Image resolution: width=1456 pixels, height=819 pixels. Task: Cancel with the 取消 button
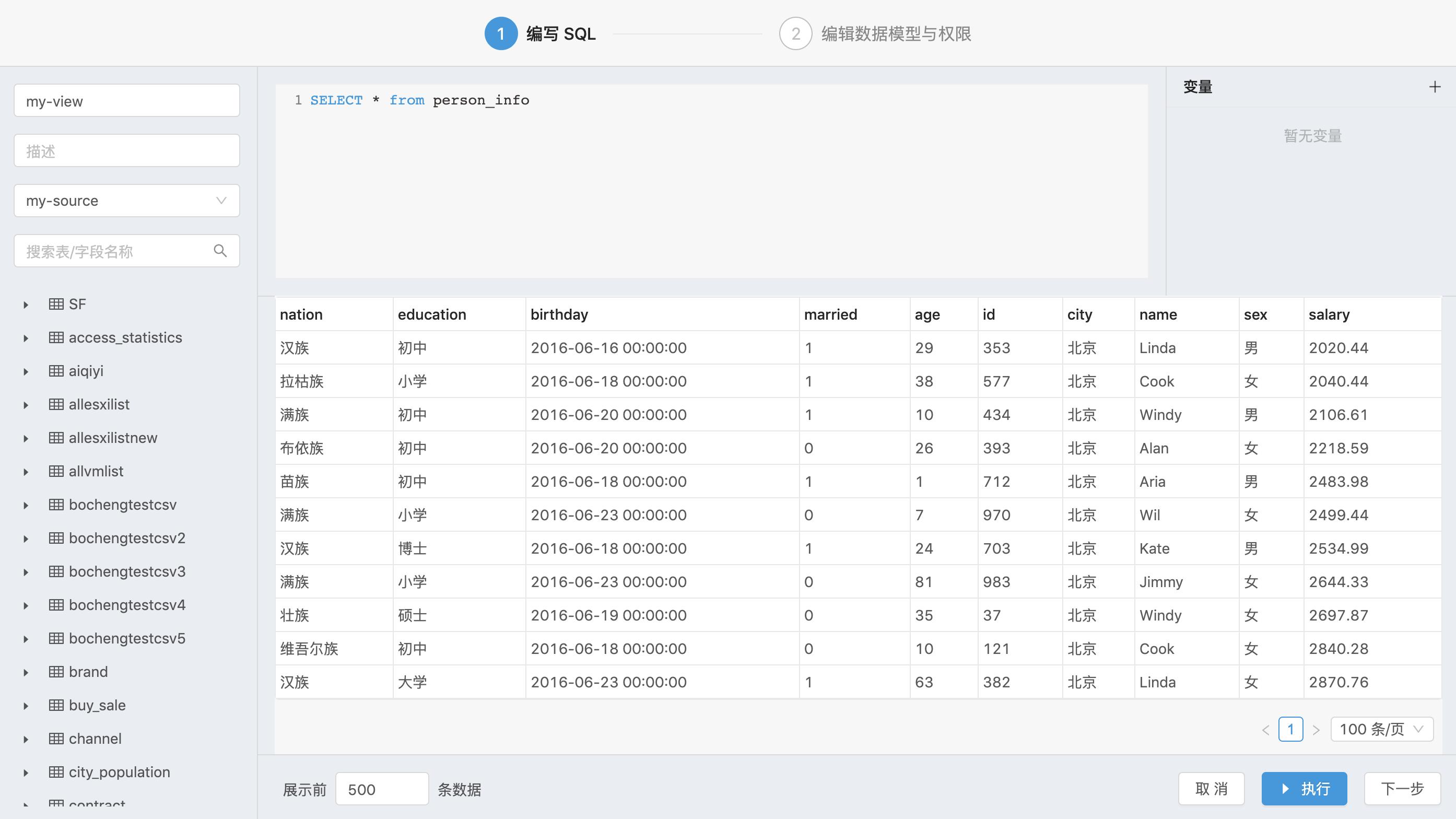[1211, 788]
